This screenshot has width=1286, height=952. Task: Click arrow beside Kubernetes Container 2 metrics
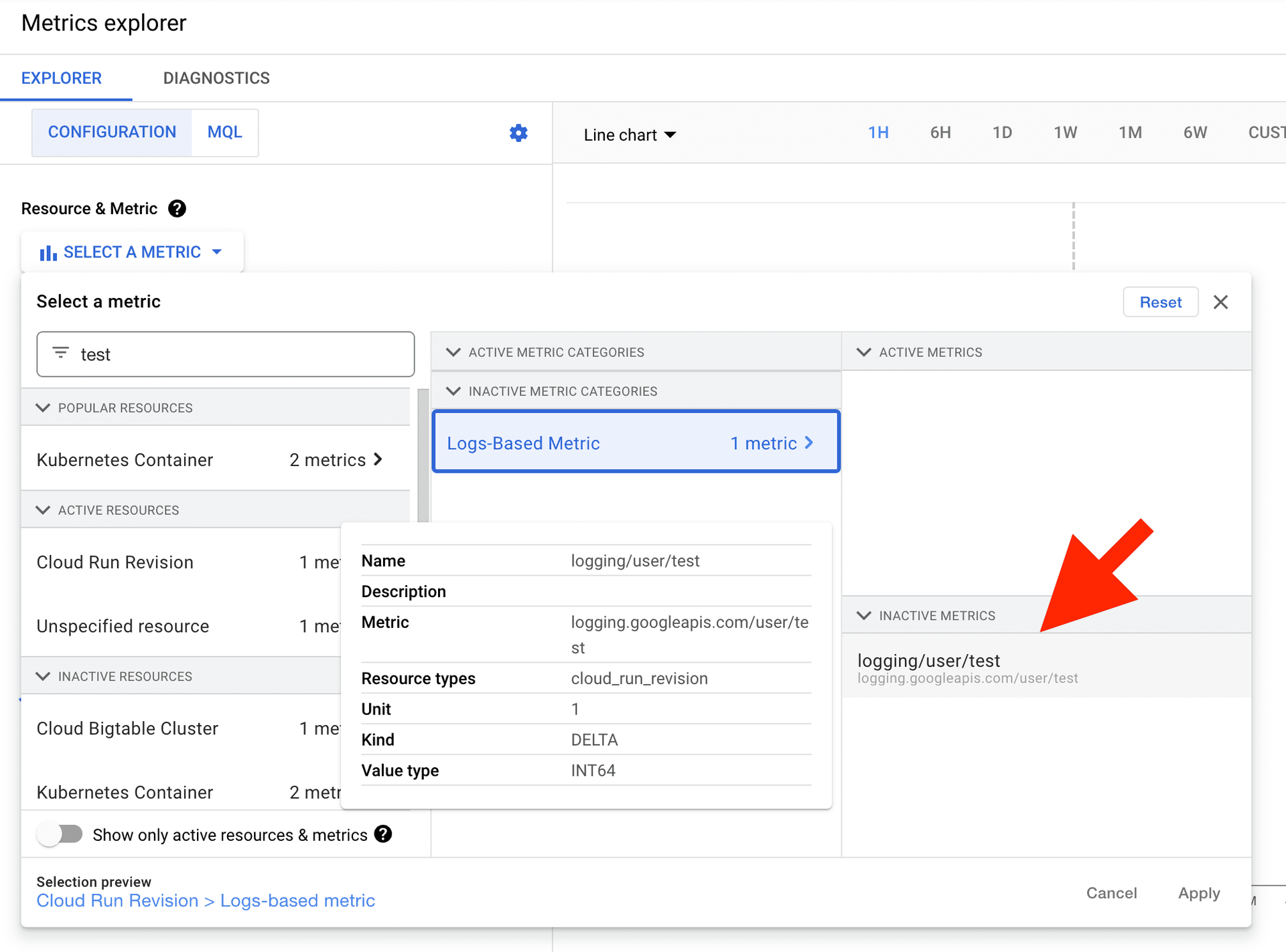[378, 459]
